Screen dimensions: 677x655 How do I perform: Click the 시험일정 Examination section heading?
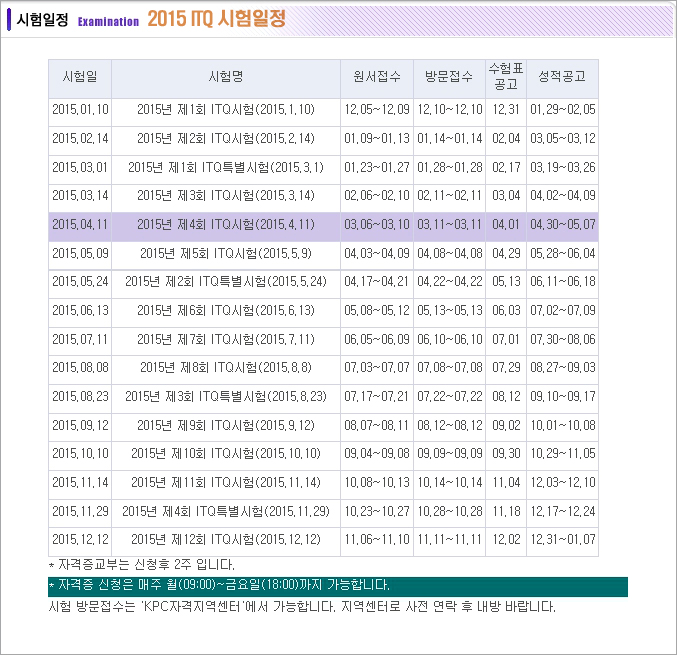[78, 20]
